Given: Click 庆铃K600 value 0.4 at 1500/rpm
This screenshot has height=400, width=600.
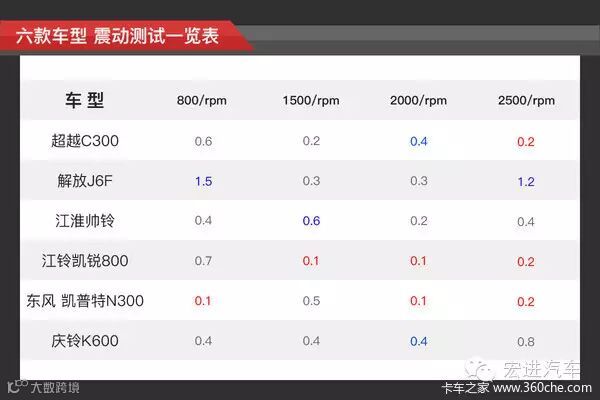Looking at the screenshot, I should click(311, 341).
